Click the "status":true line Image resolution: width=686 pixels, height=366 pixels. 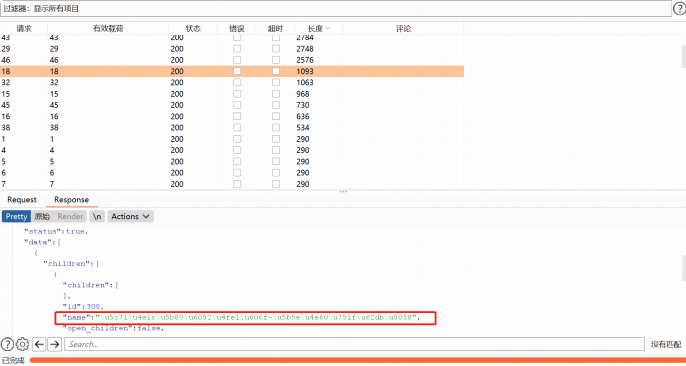pos(56,232)
